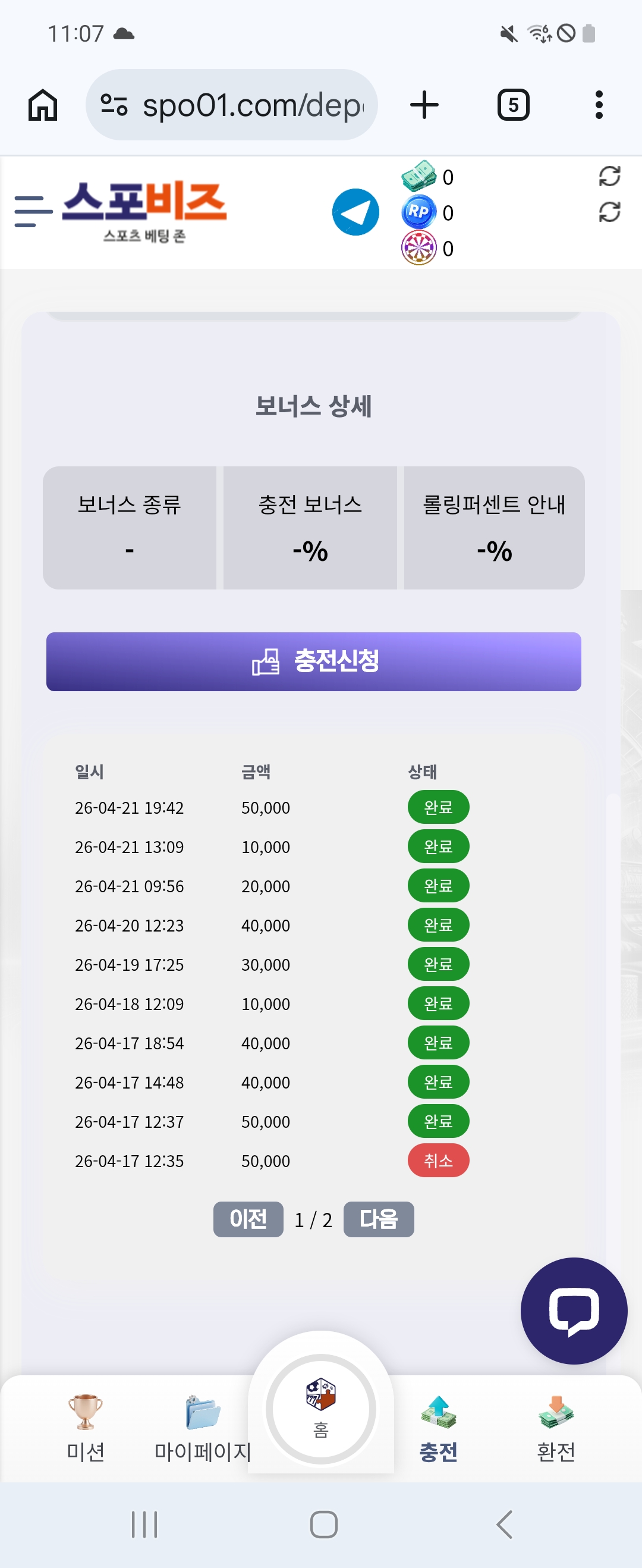Tap the 취소 status badge

[438, 1160]
